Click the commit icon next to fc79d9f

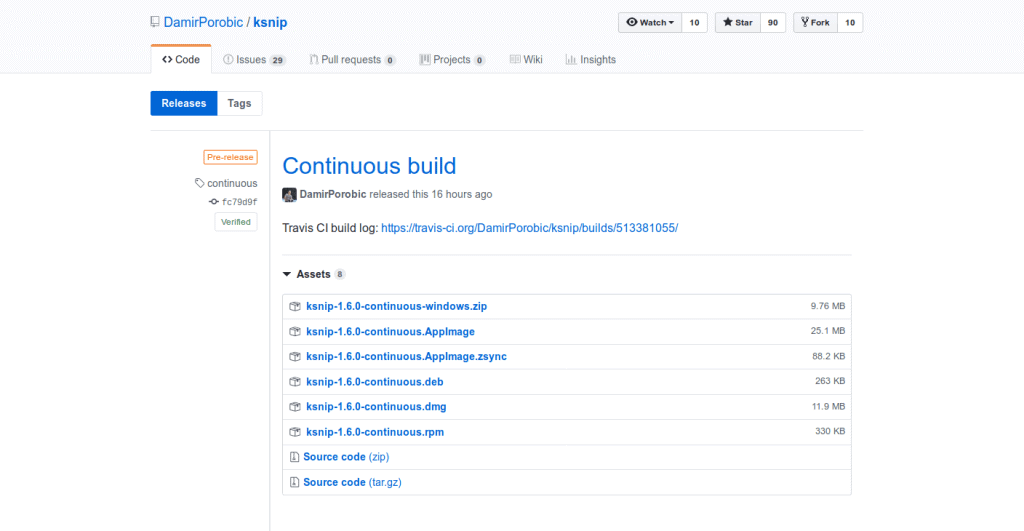click(214, 201)
